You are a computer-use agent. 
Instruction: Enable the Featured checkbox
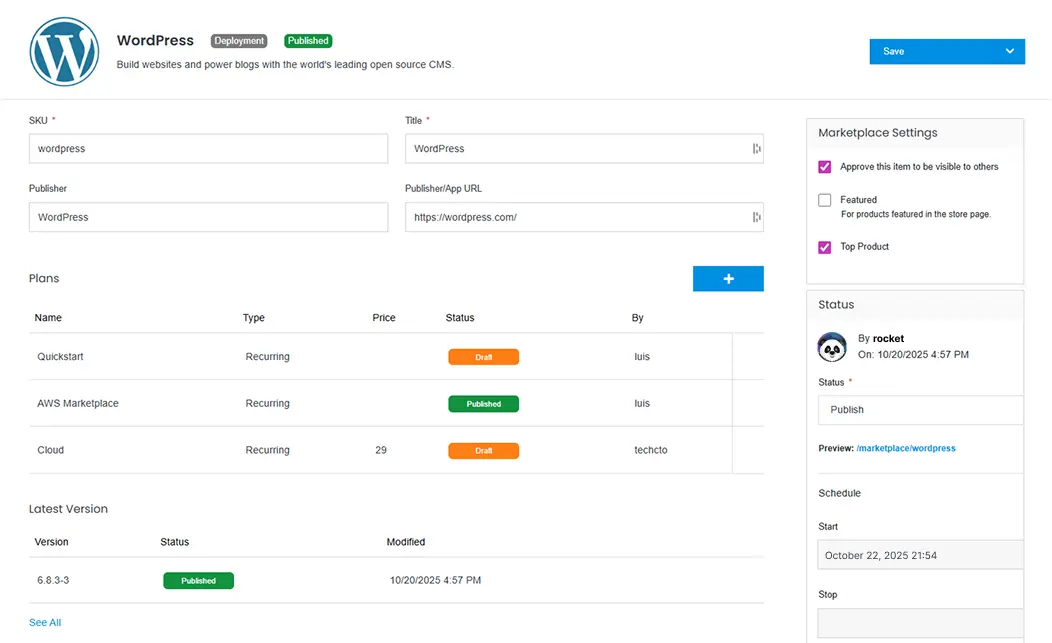(825, 200)
